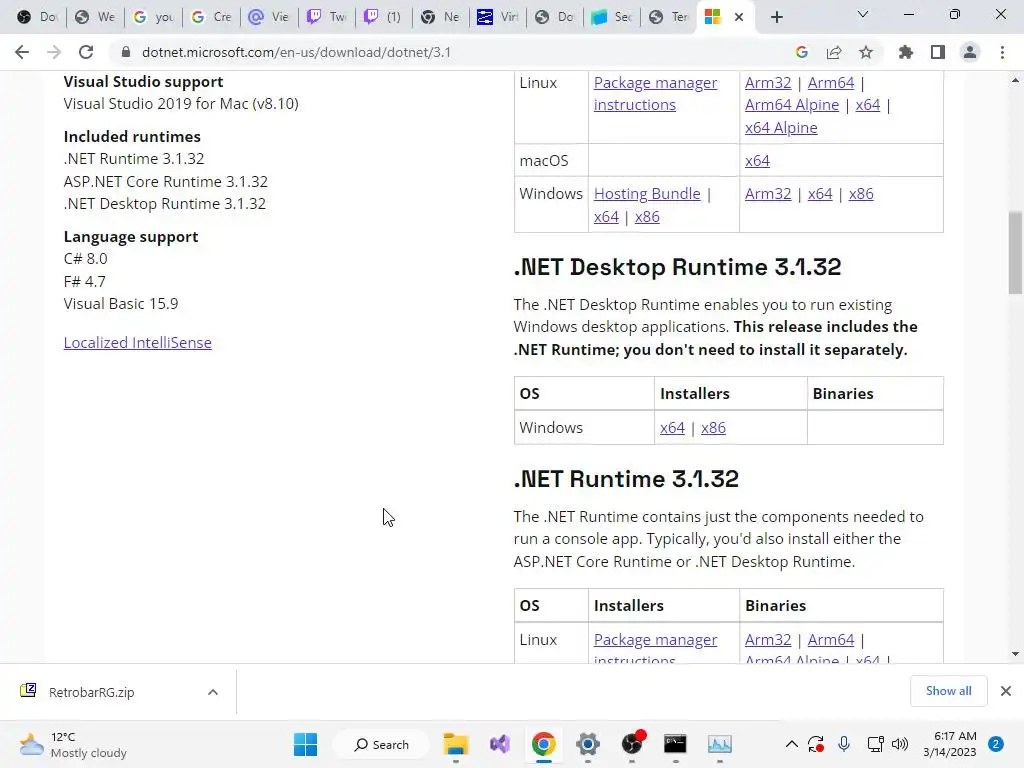The height and width of the screenshot is (768, 1024).
Task: Switch to the 'Tw' Twitch tab
Action: 327,17
